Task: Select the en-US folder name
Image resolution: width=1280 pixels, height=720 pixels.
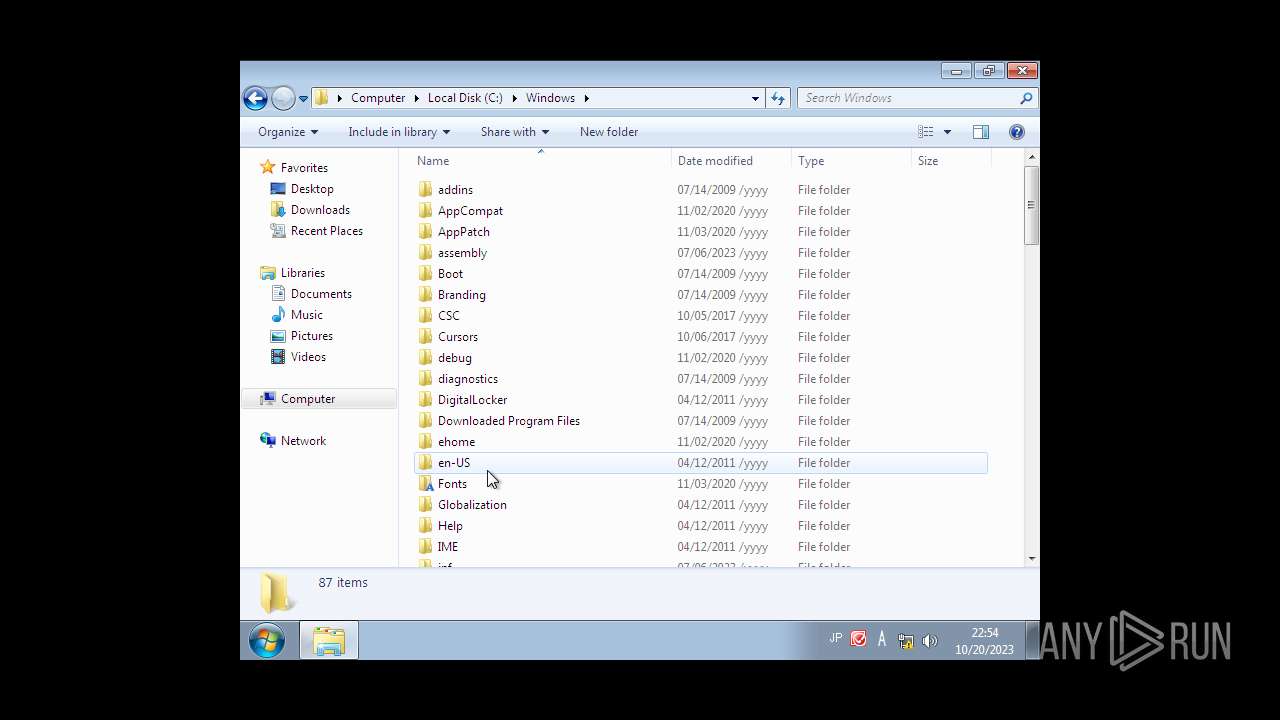Action: [x=454, y=463]
